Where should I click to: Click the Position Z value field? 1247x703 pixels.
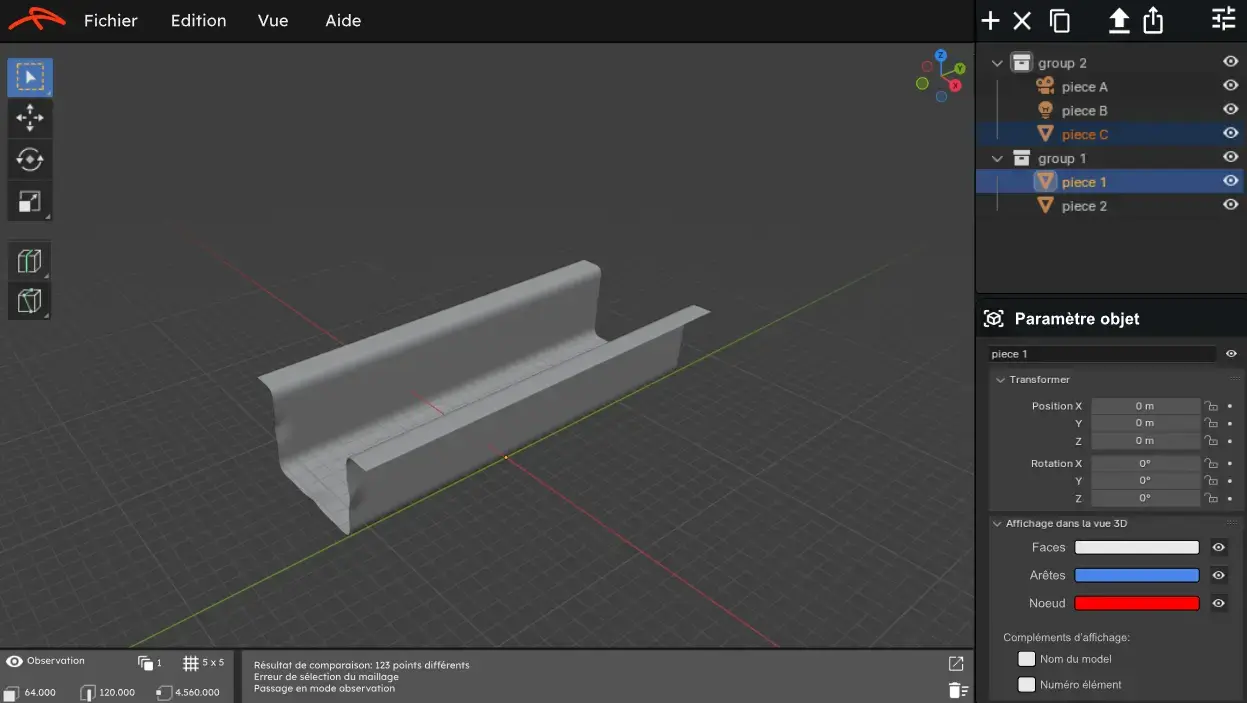pyautogui.click(x=1145, y=441)
